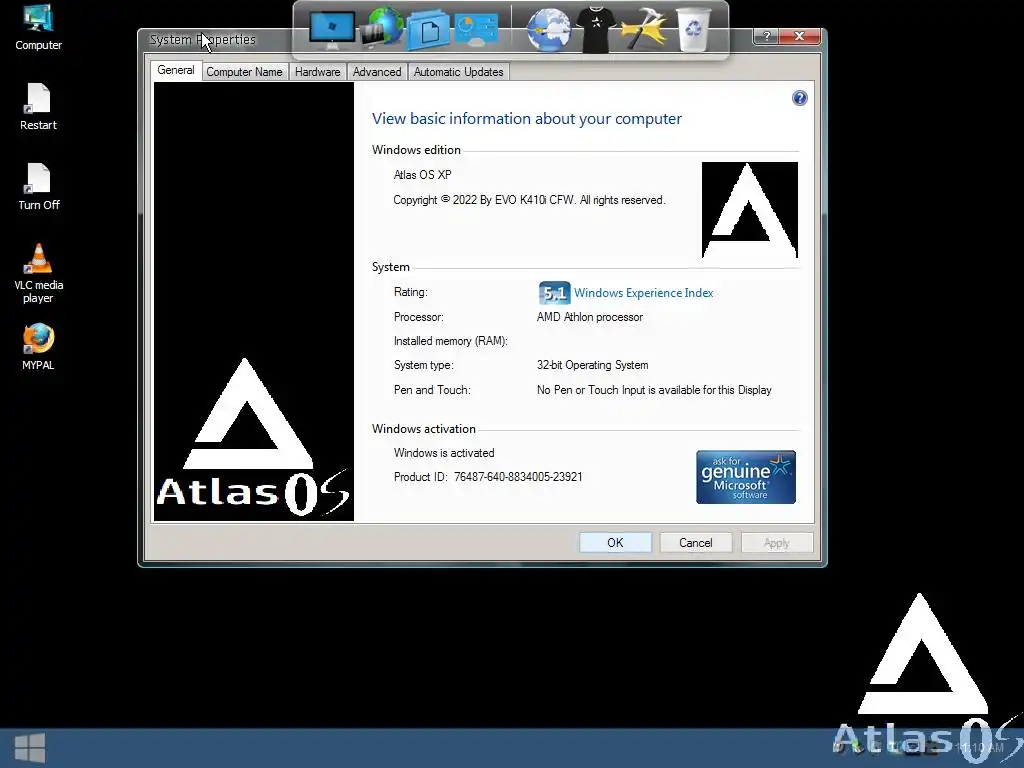The image size is (1024, 768).
Task: Open the black t-shirt icon in dock
Action: pyautogui.click(x=596, y=30)
